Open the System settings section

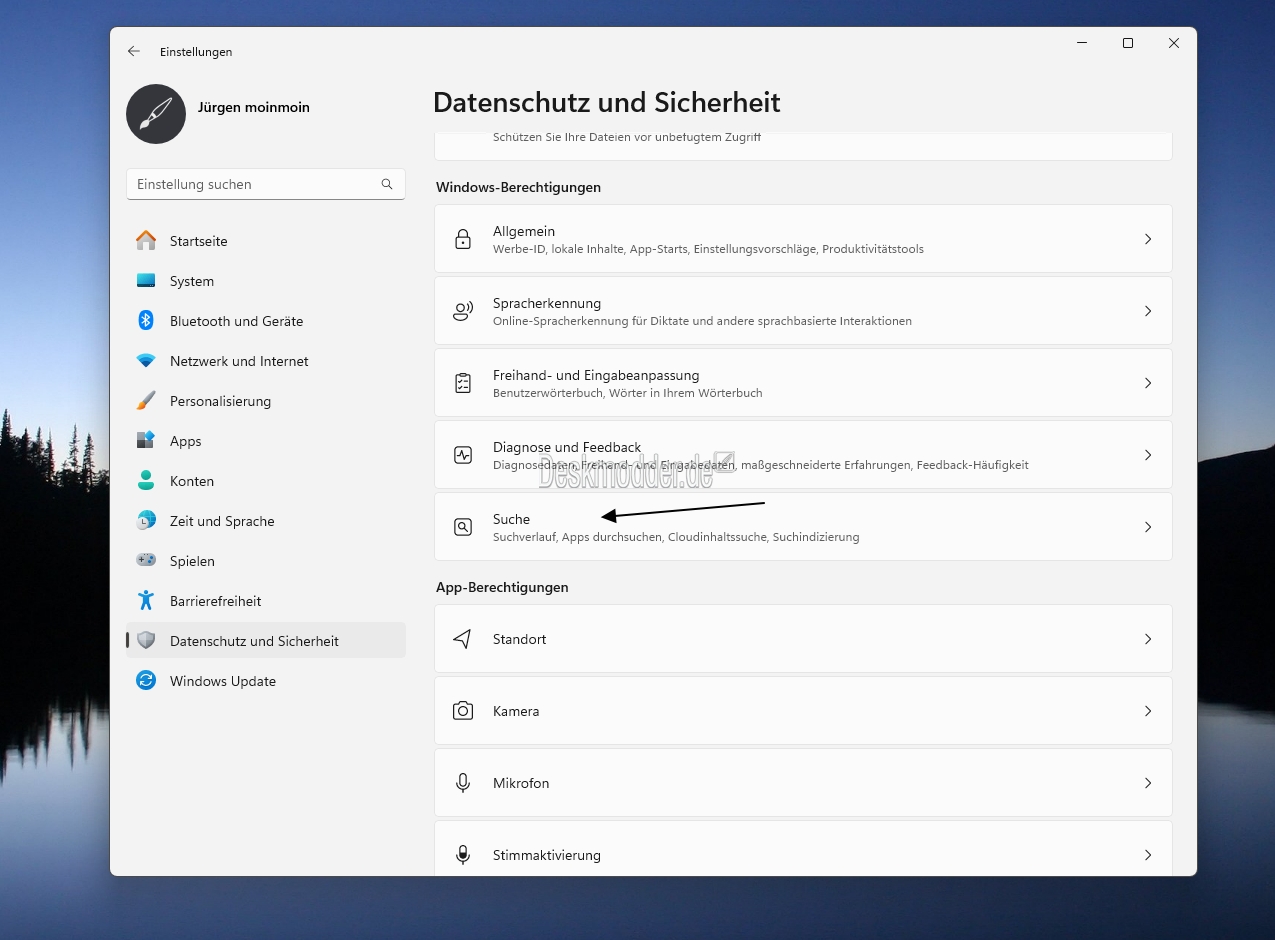[266, 281]
